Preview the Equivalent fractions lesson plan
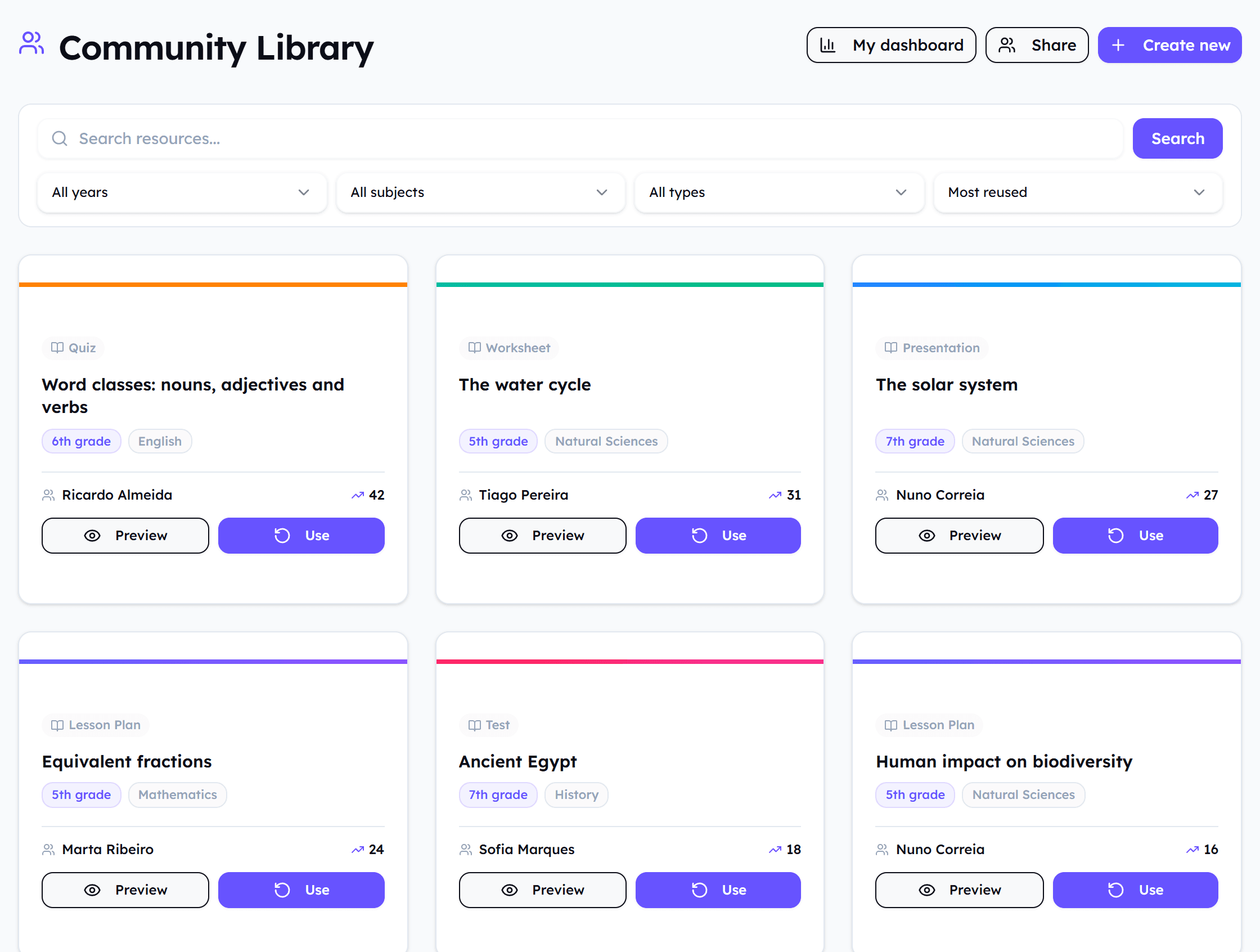1260x952 pixels. click(x=125, y=890)
